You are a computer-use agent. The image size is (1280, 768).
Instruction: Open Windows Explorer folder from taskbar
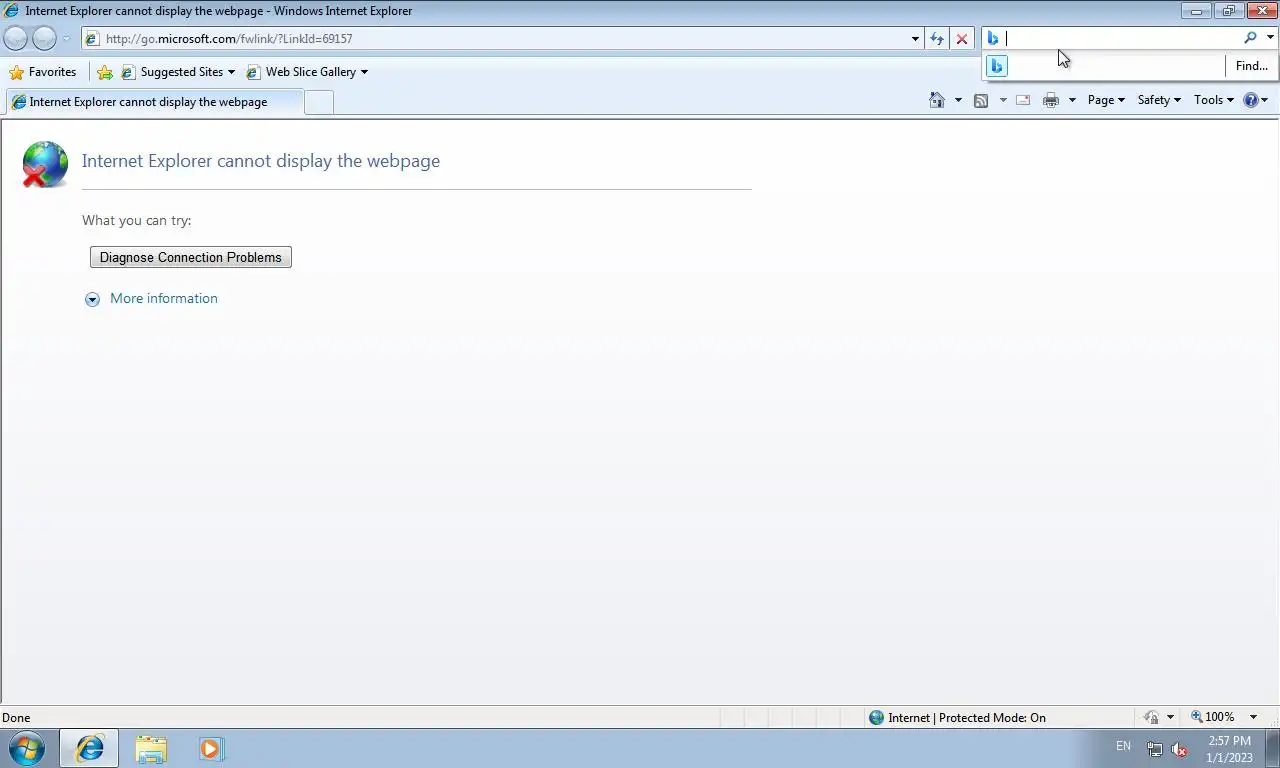[151, 748]
